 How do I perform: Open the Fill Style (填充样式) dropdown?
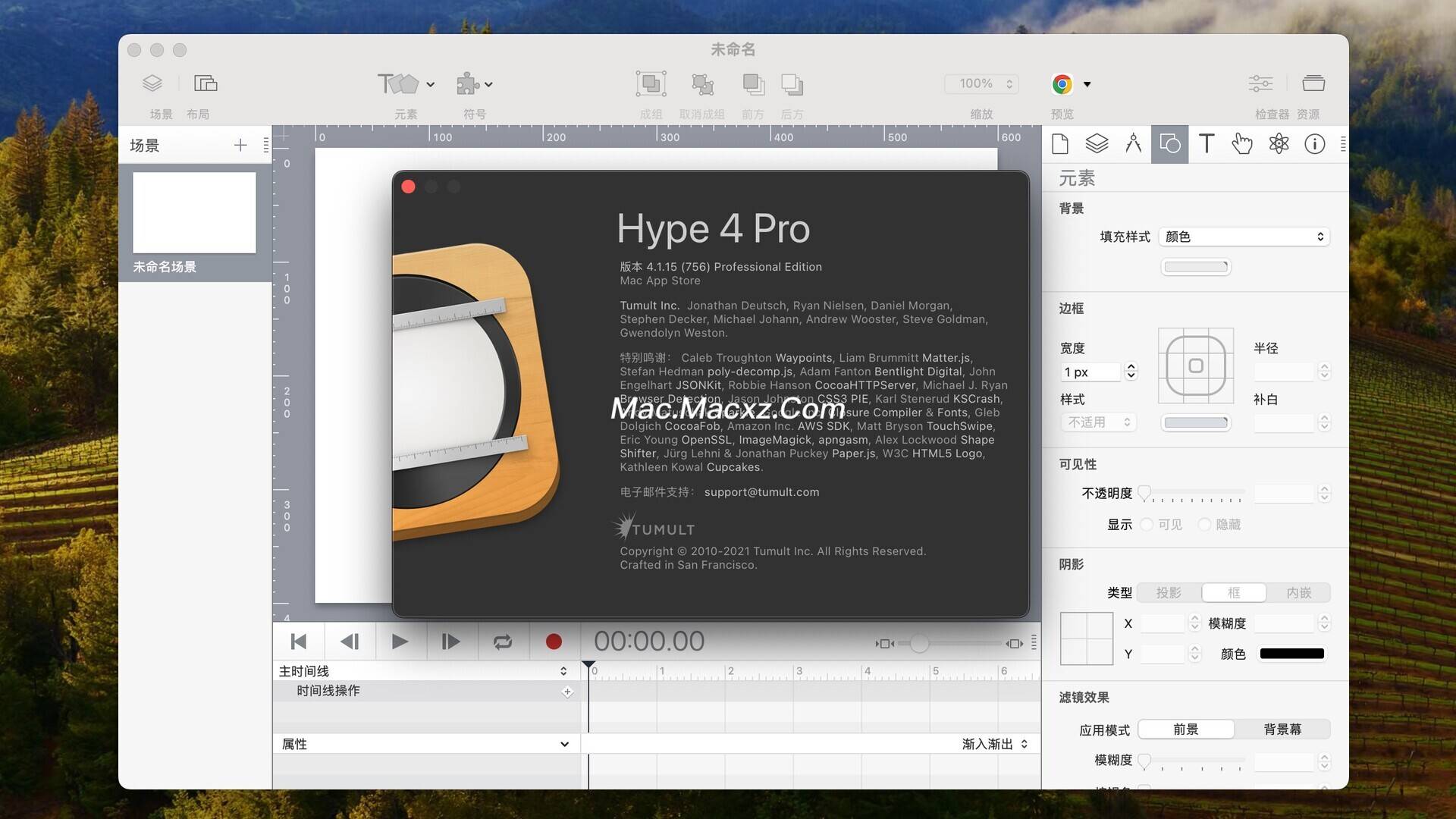(x=1244, y=237)
